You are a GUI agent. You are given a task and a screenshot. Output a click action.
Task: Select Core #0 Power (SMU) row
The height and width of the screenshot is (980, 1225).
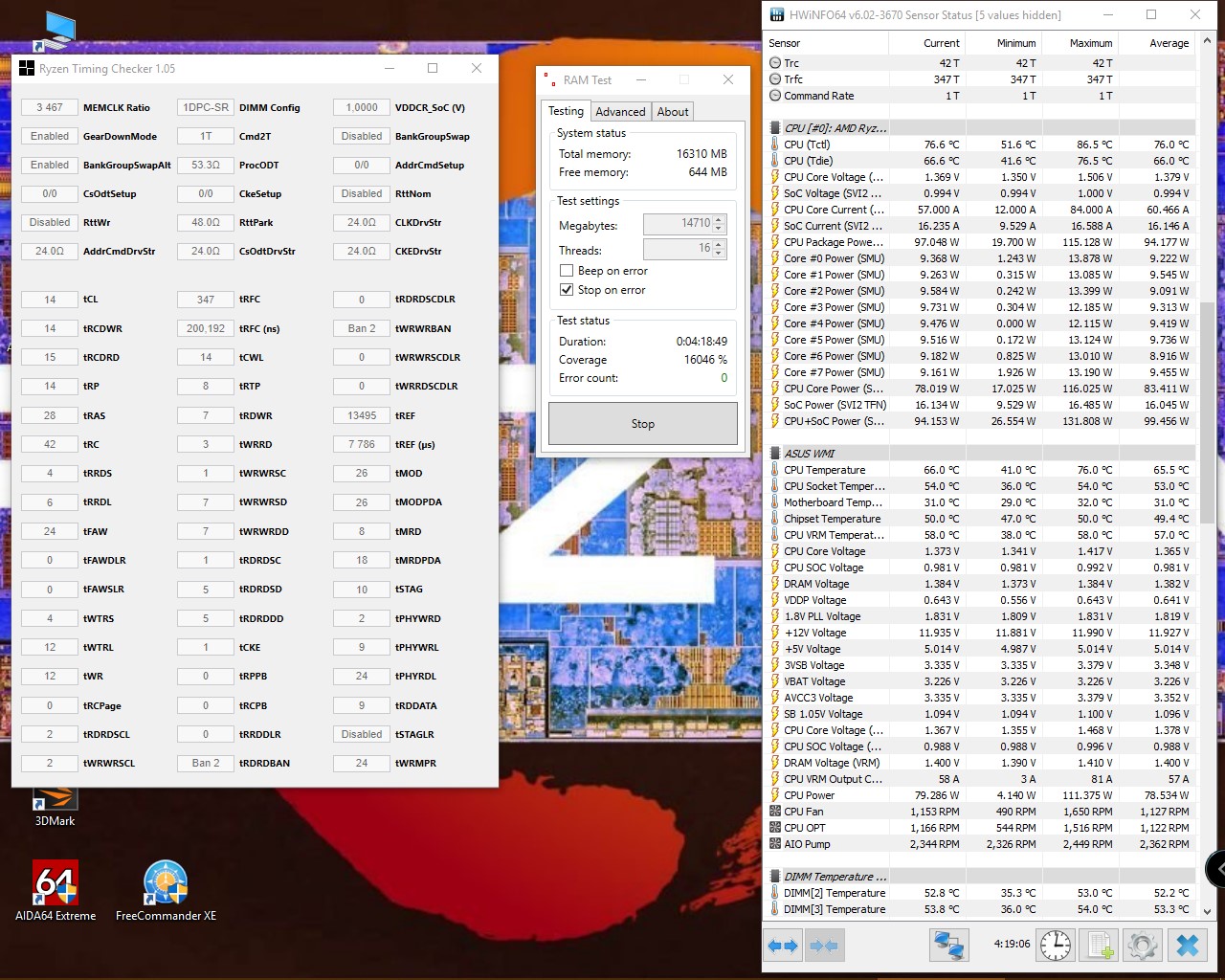(981, 258)
